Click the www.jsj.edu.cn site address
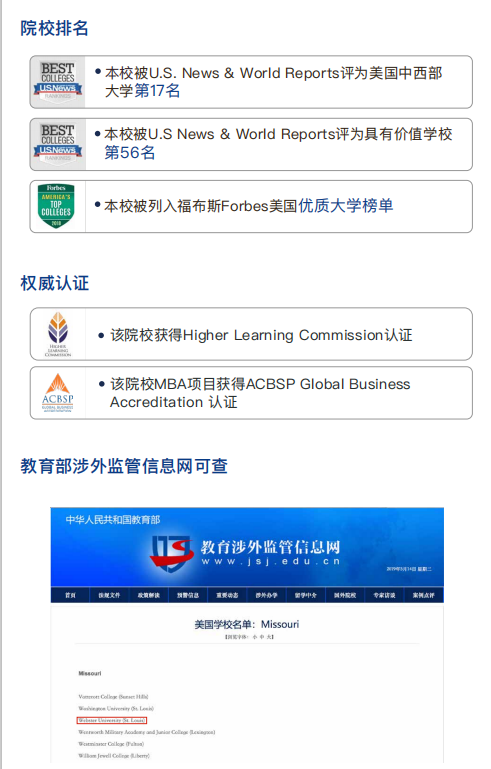Image resolution: width=491 pixels, height=769 pixels. (x=271, y=561)
